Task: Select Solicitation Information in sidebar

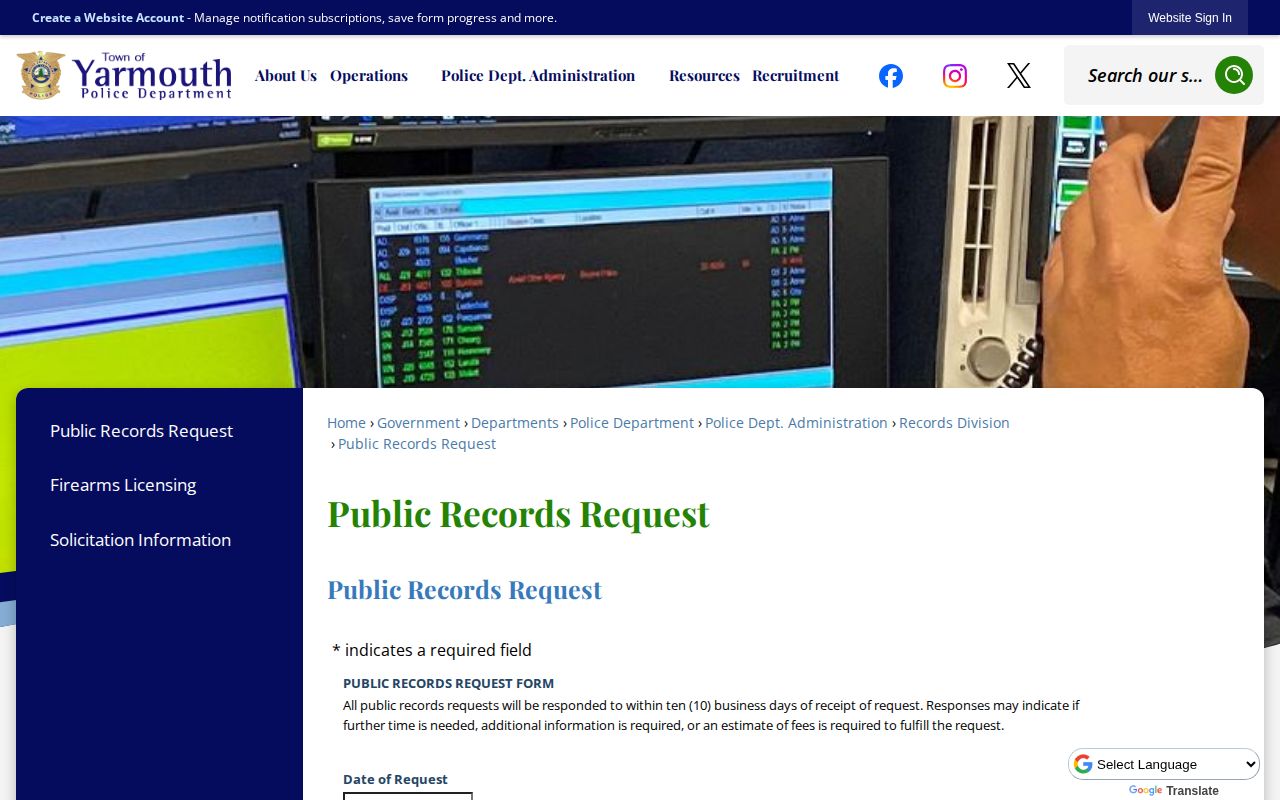Action: tap(140, 540)
